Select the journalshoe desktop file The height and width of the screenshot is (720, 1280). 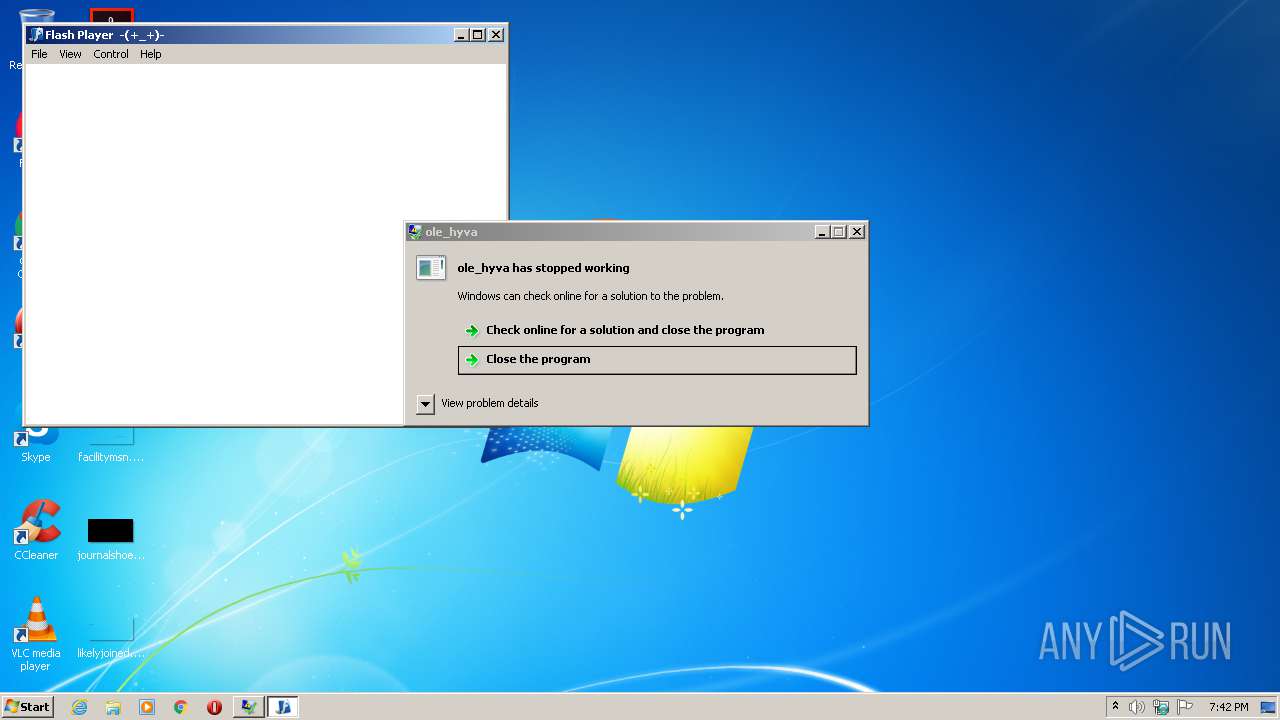tap(111, 540)
